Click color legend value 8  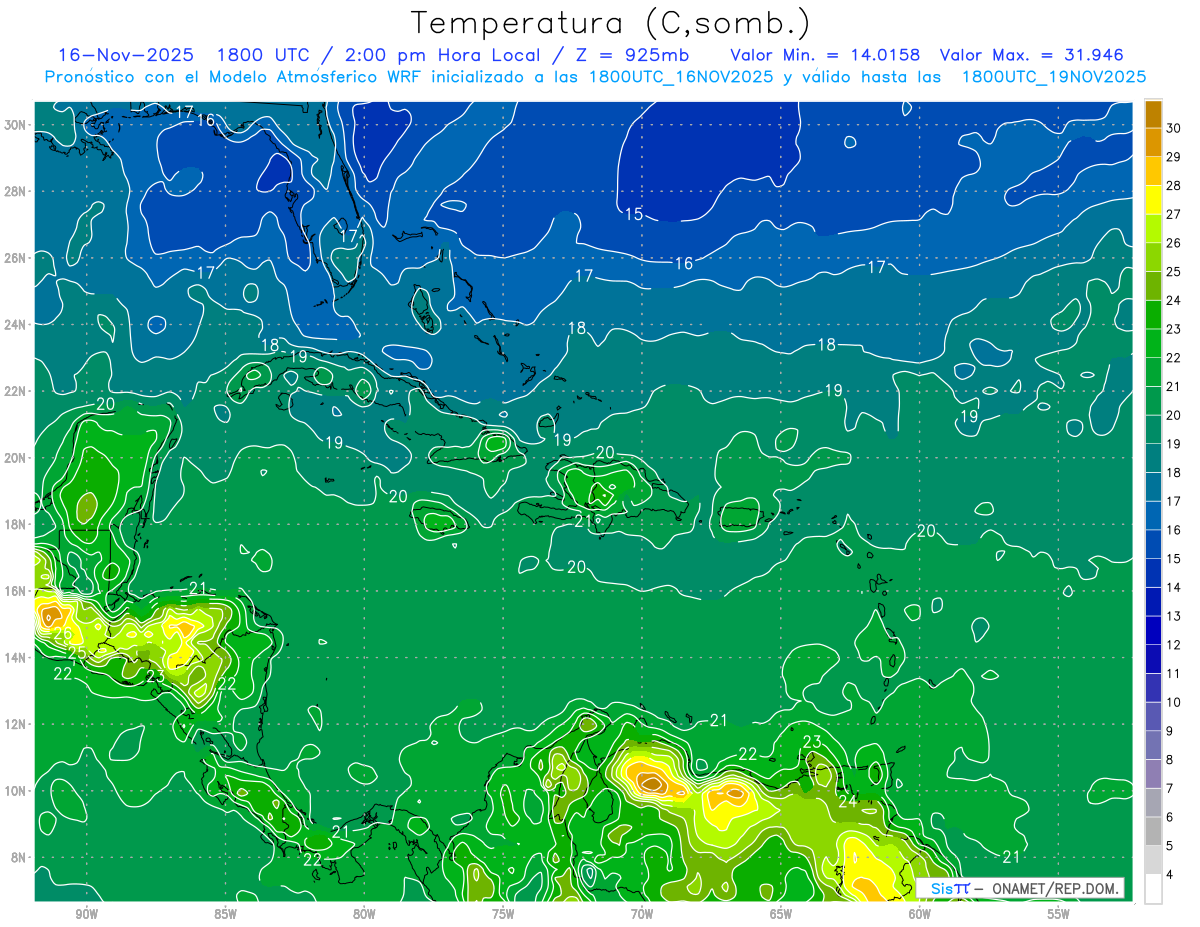point(1170,760)
